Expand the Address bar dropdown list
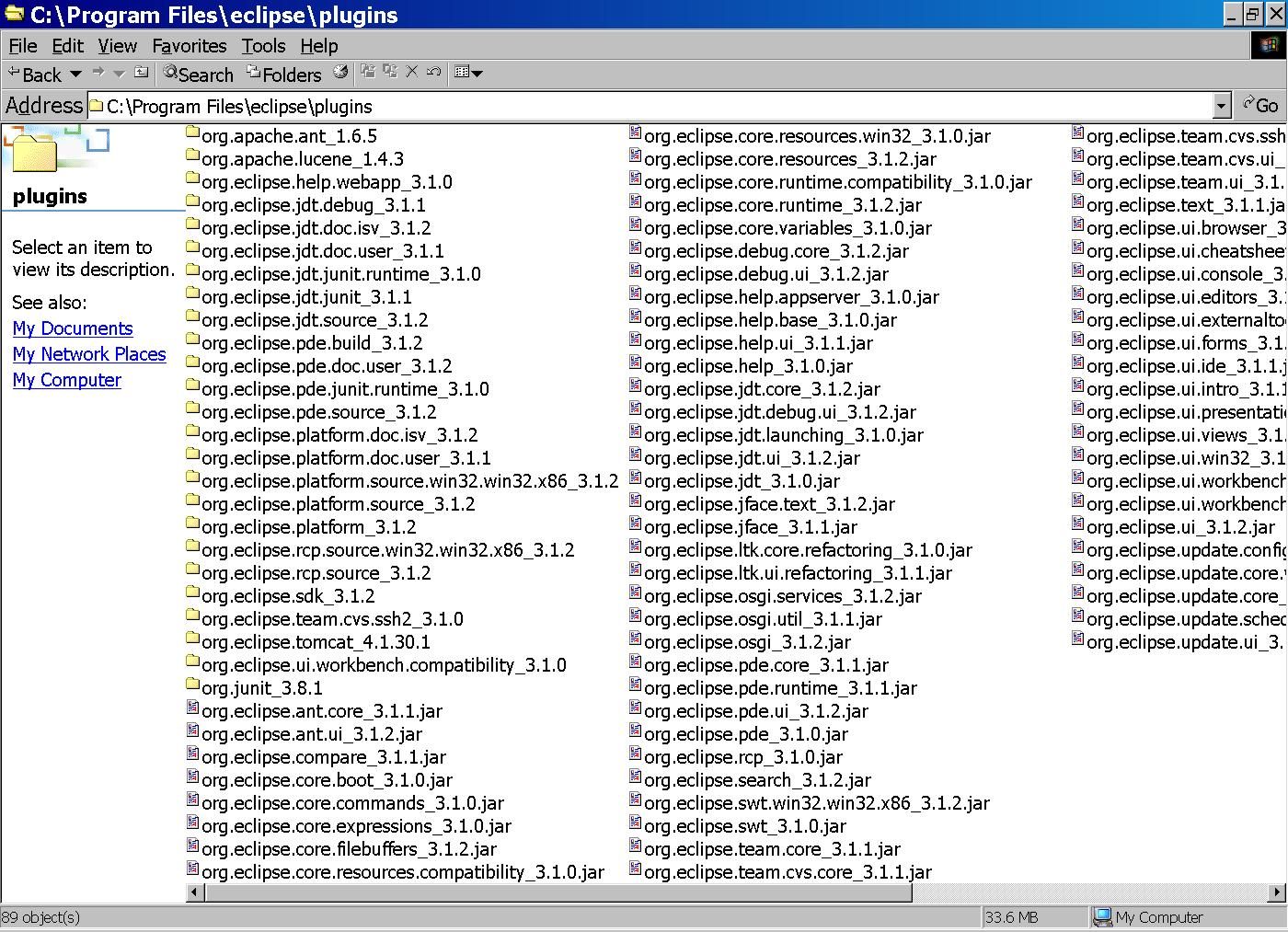Image resolution: width=1288 pixels, height=932 pixels. pyautogui.click(x=1221, y=106)
